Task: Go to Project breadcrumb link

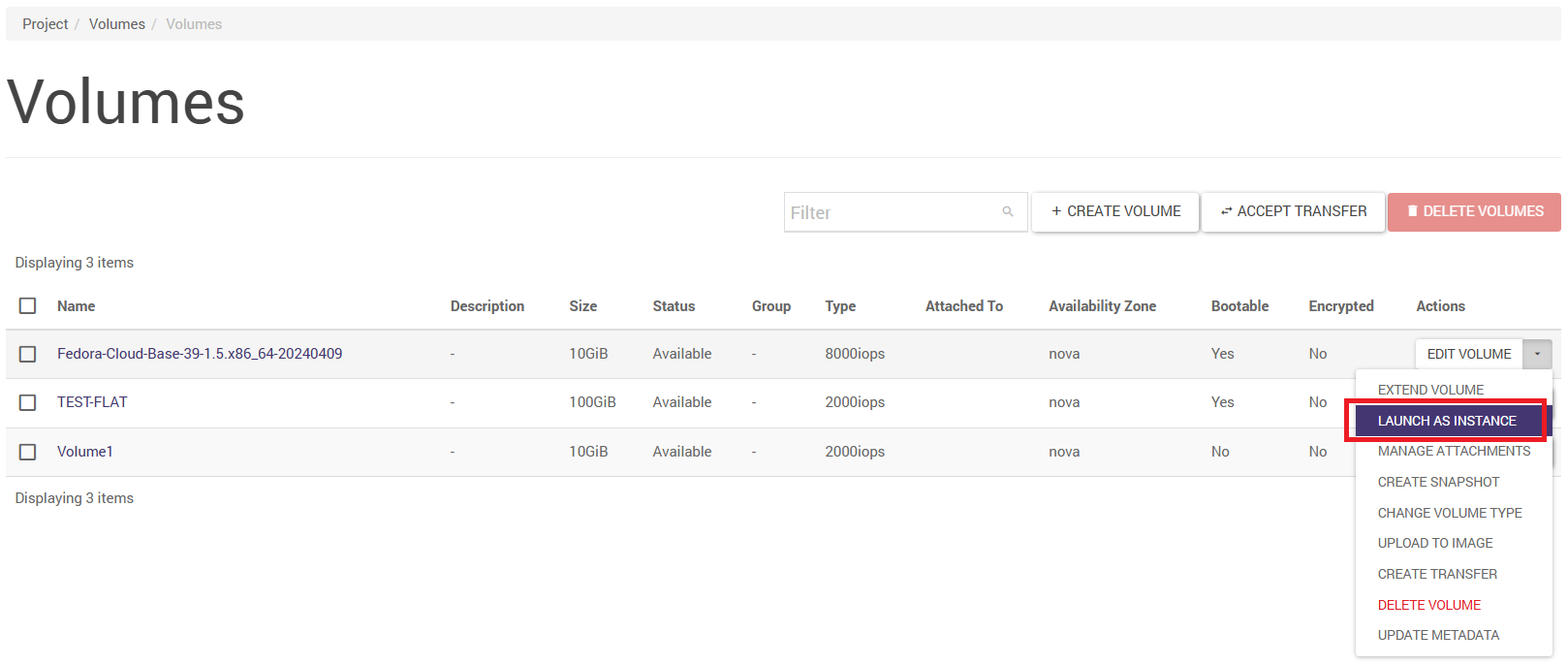Action: tap(46, 24)
